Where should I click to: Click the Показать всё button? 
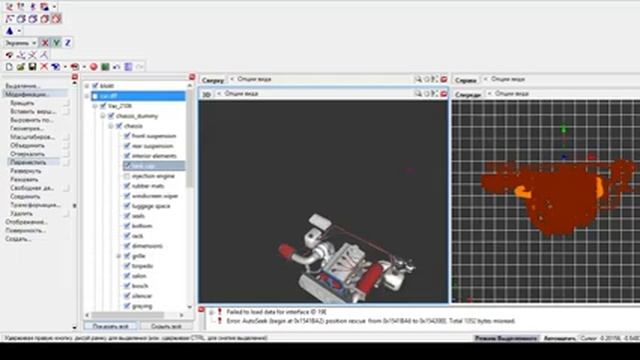click(x=111, y=327)
